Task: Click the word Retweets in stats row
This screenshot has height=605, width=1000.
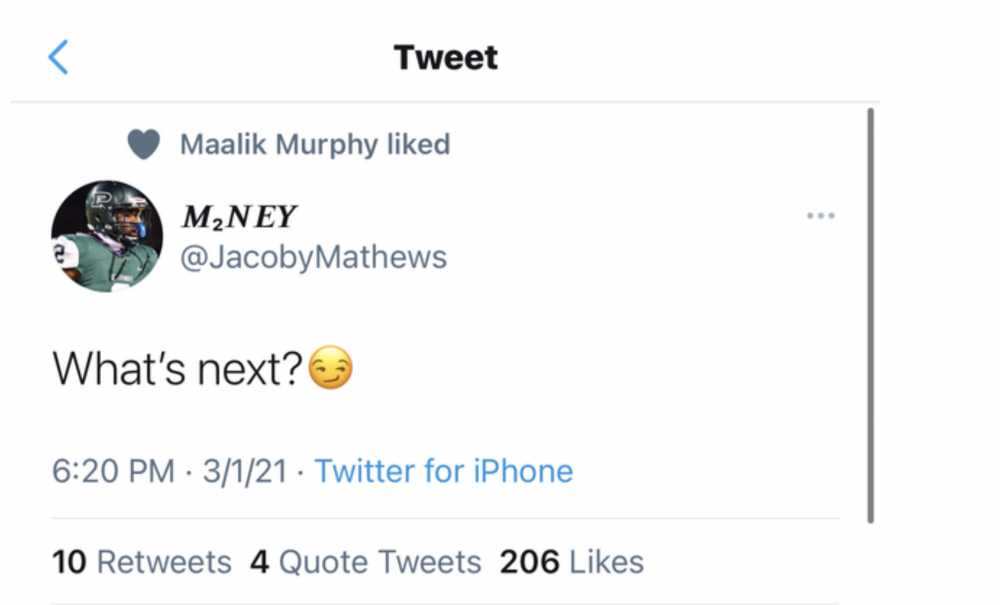Action: [x=164, y=562]
